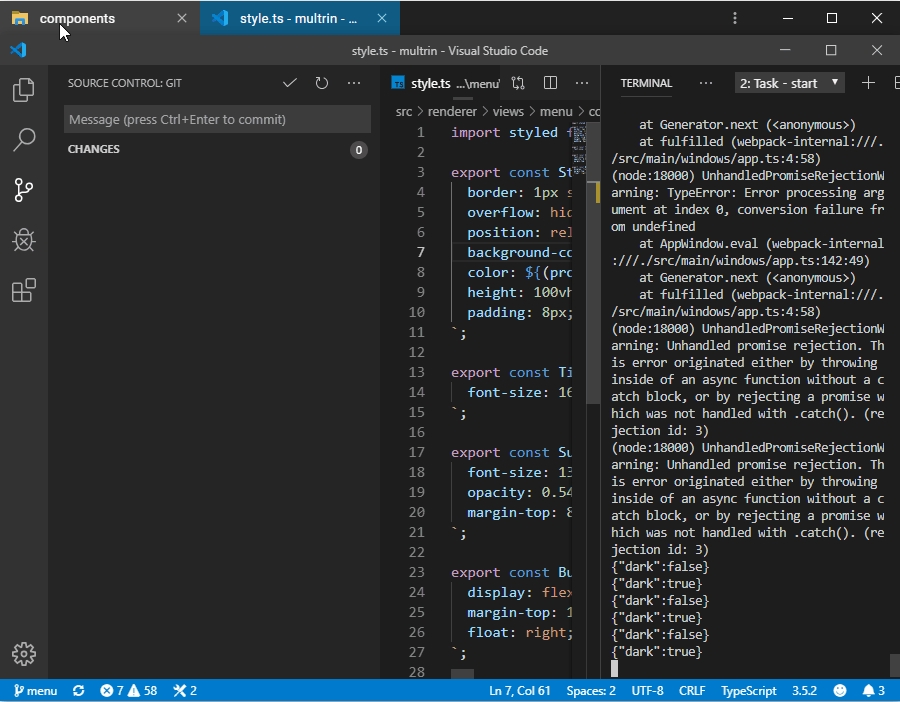Open the Search view in activity bar
The image size is (900, 702).
pos(24,140)
